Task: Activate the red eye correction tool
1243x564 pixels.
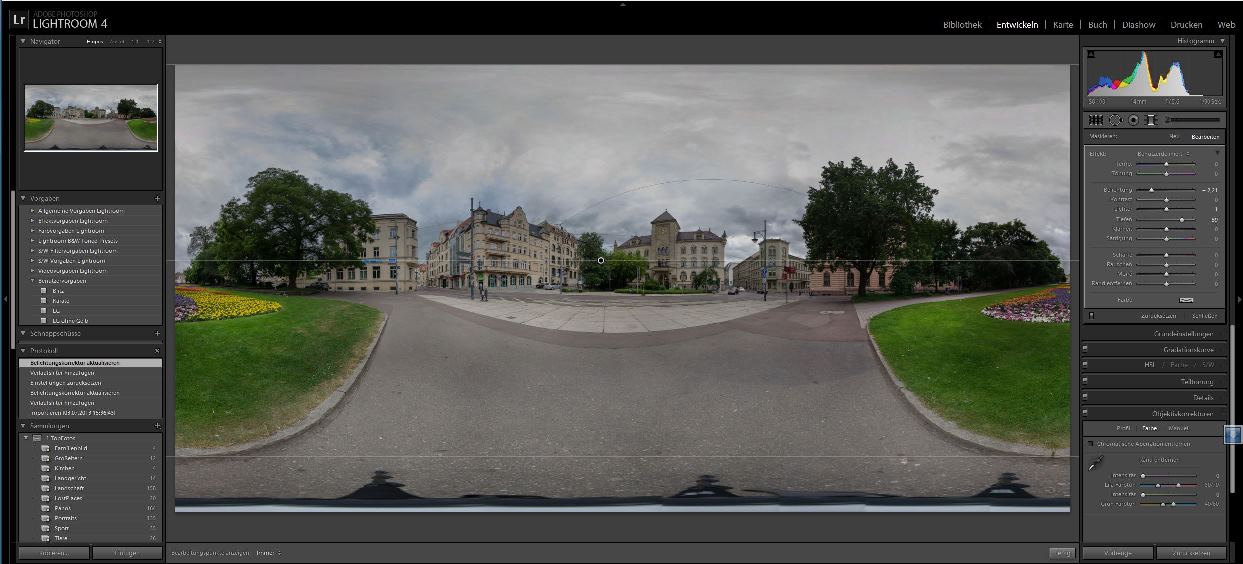Action: tap(1133, 120)
